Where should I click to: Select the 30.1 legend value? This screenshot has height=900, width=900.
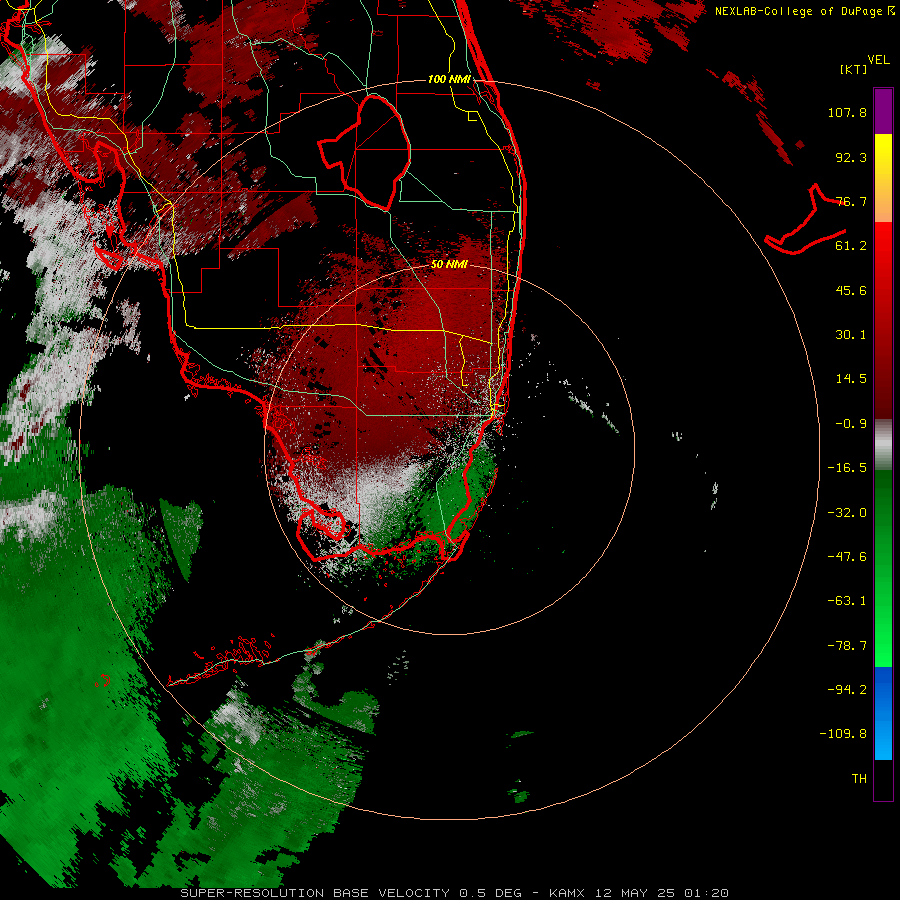tap(851, 335)
